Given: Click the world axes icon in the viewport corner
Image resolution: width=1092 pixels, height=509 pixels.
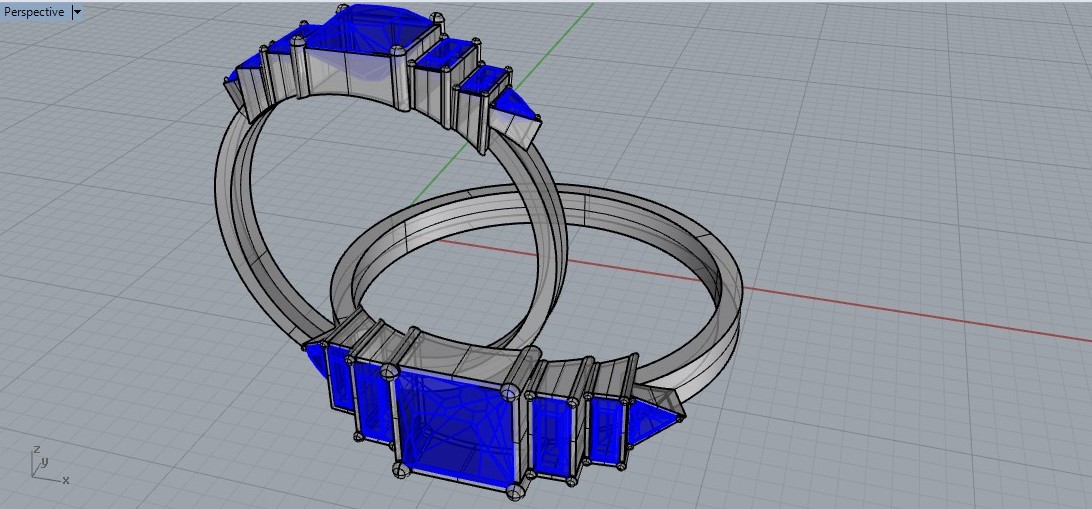Looking at the screenshot, I should (x=49, y=464).
